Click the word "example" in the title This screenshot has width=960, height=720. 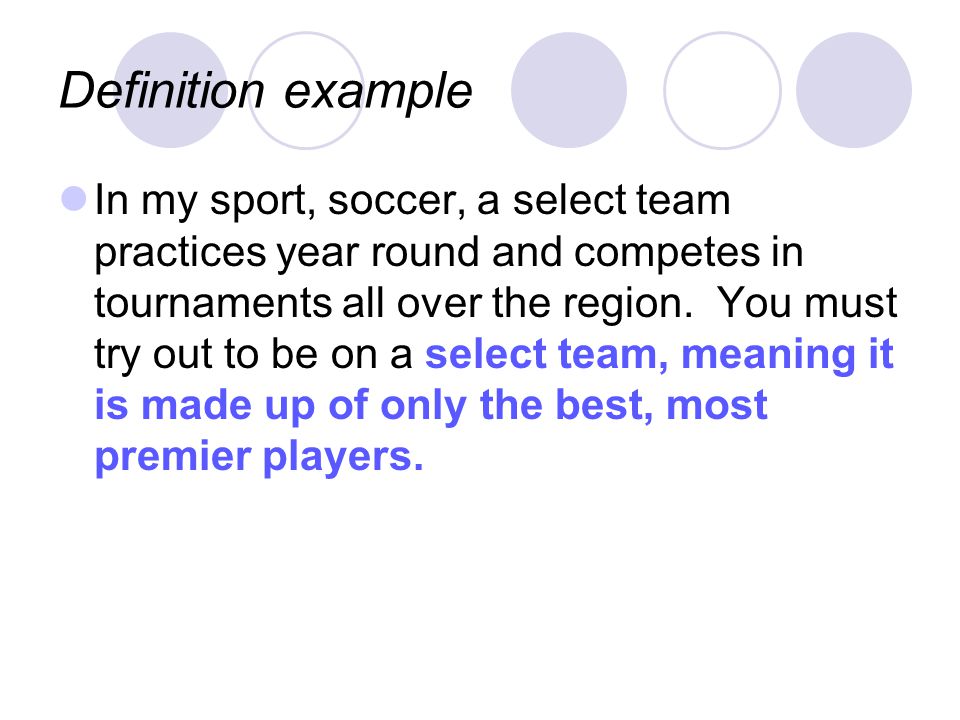click(x=378, y=93)
